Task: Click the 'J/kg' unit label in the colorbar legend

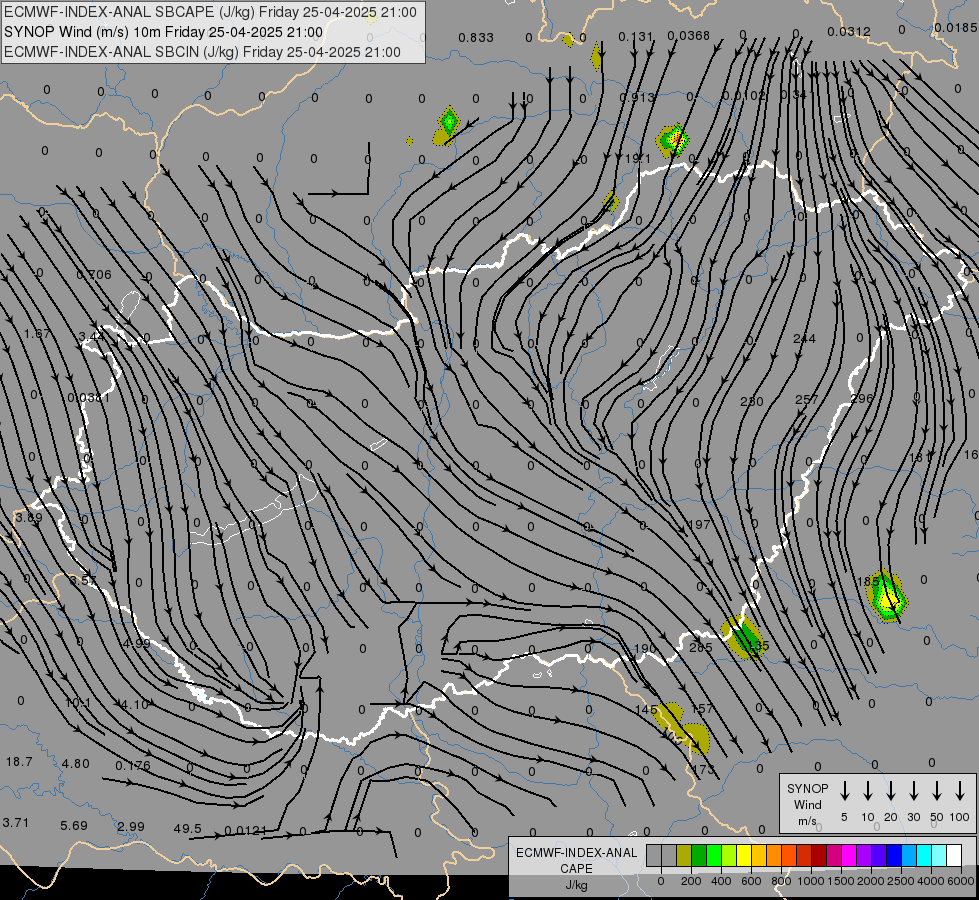Action: 576,885
